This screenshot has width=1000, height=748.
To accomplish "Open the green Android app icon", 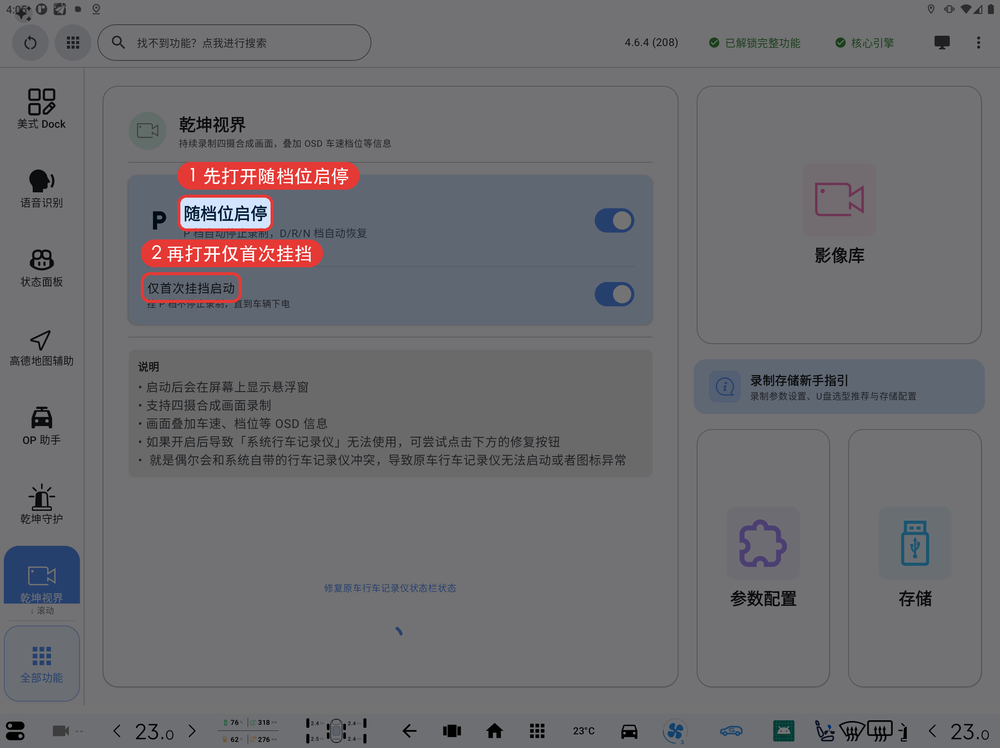I will (x=783, y=731).
